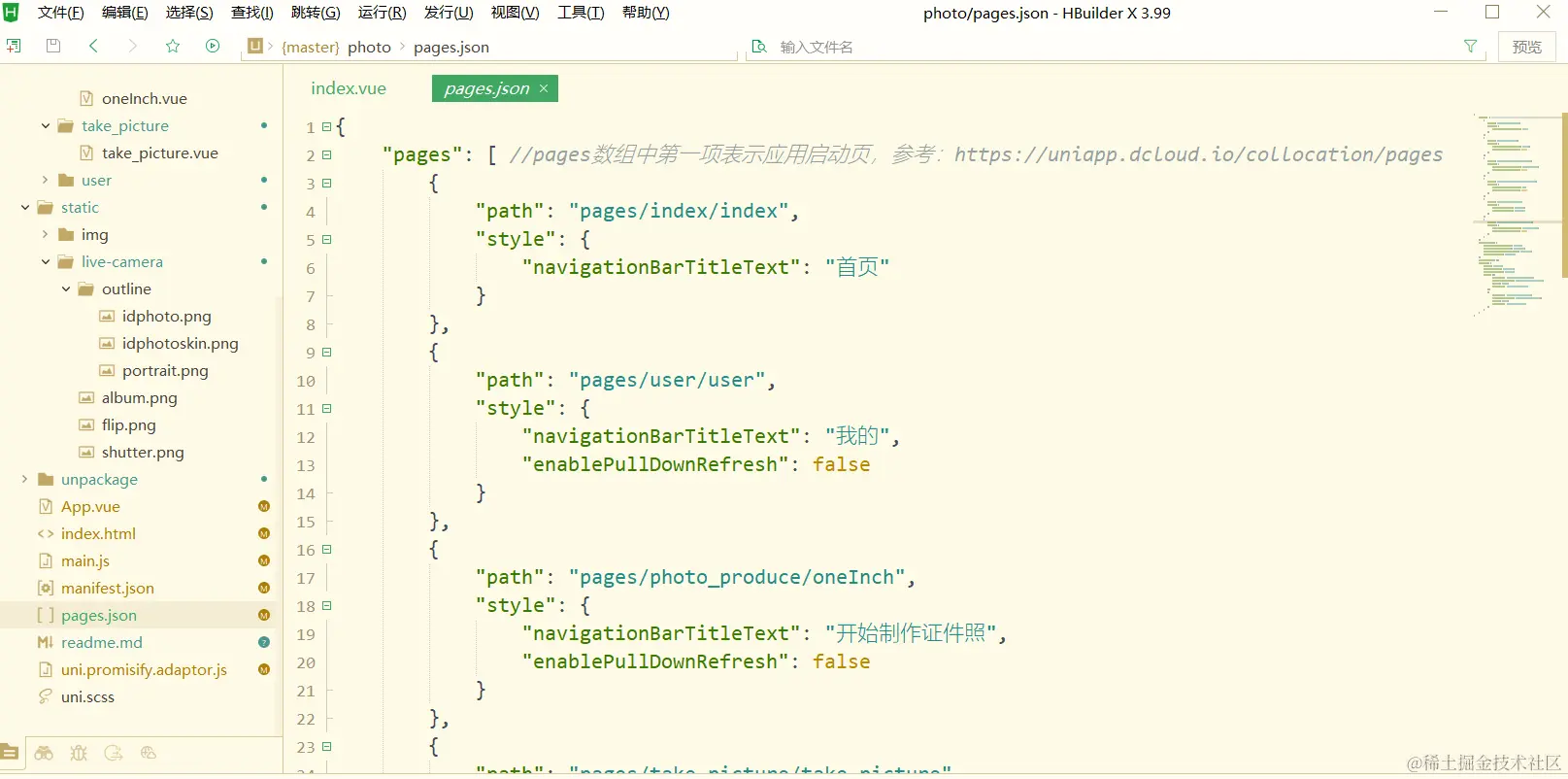Click the App.vue file icon
Viewport: 1568px width, 779px height.
(x=46, y=507)
